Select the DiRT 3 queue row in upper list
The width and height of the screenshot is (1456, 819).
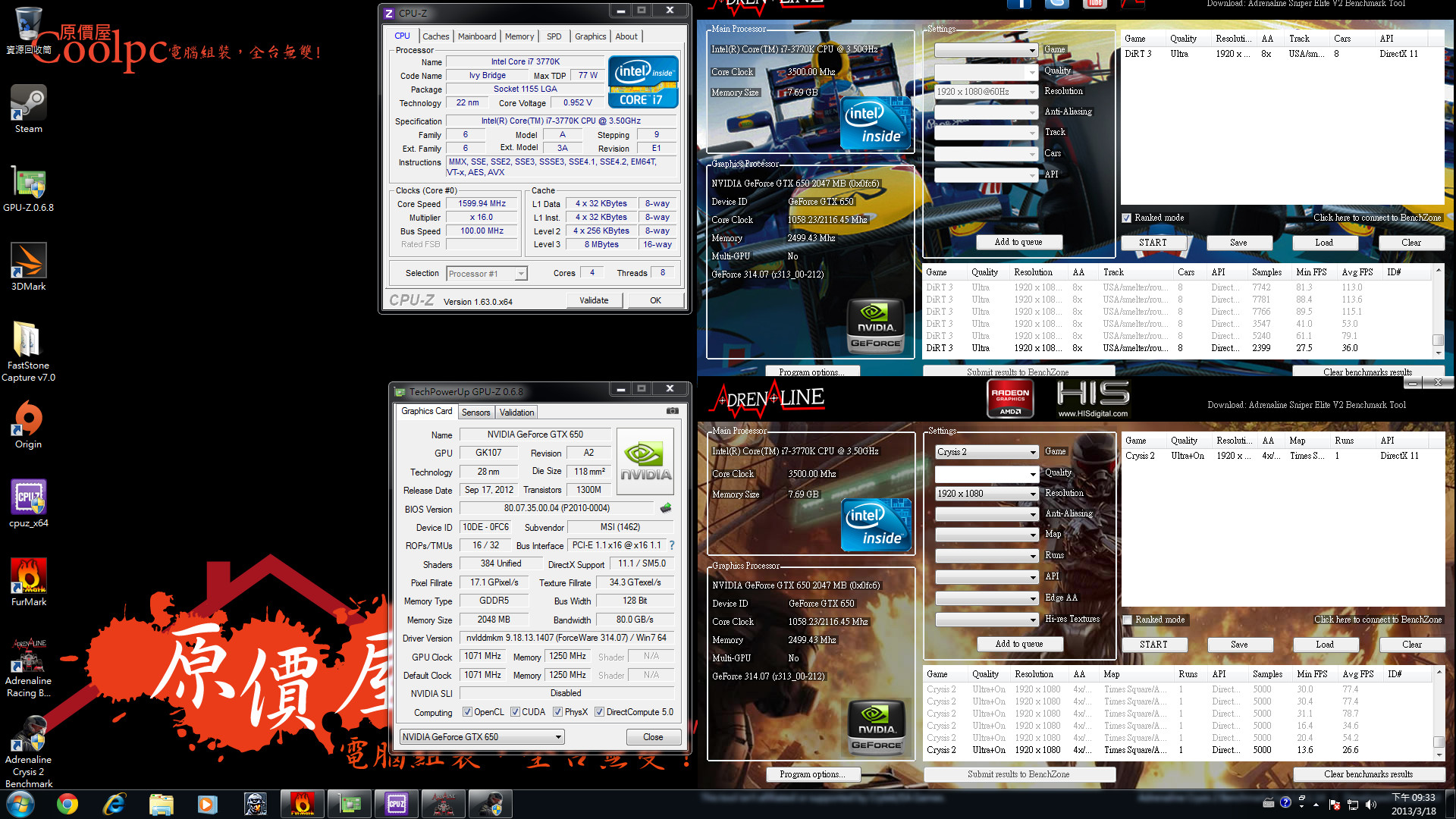point(1282,54)
